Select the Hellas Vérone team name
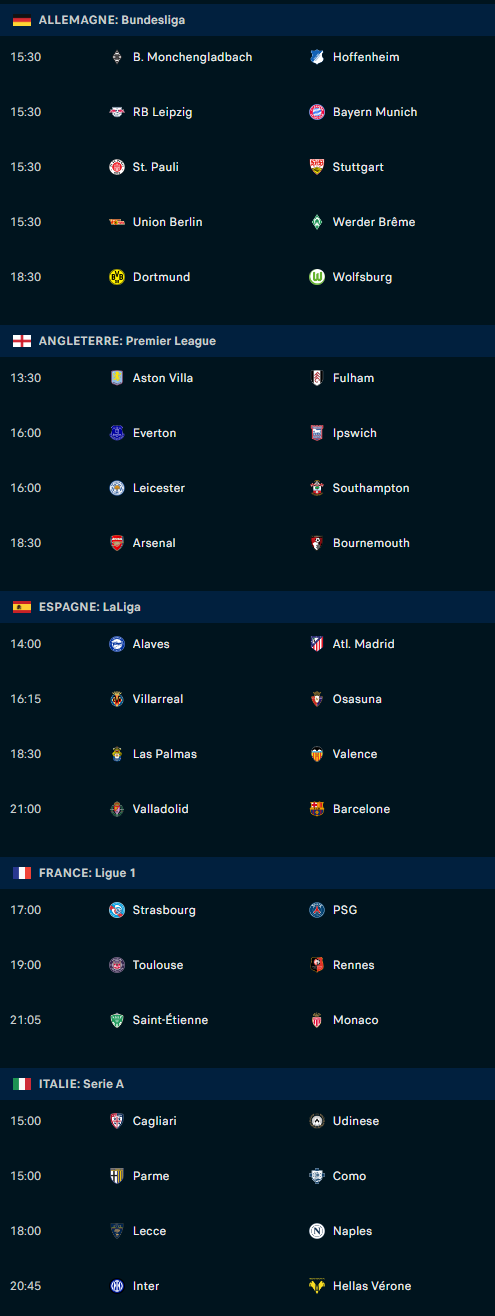Screen dimensions: 495x1316 pos(372,1286)
